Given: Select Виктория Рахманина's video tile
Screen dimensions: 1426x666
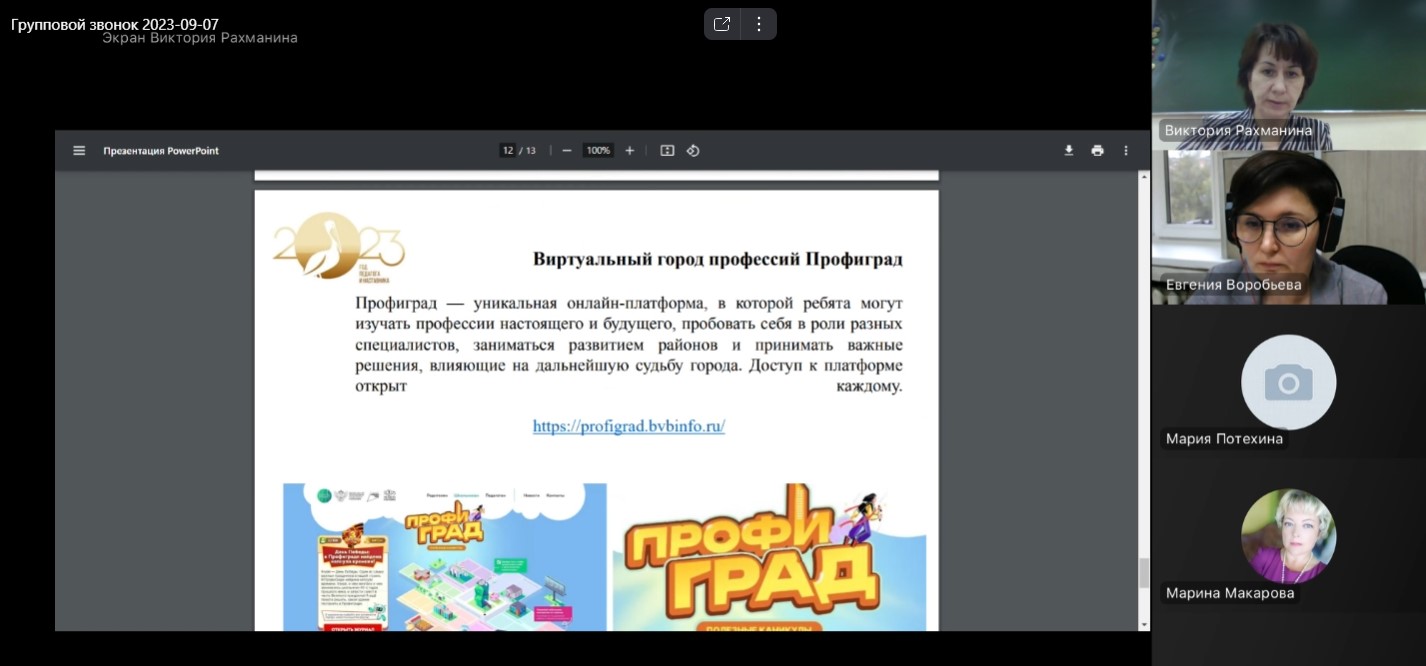Looking at the screenshot, I should point(1288,75).
